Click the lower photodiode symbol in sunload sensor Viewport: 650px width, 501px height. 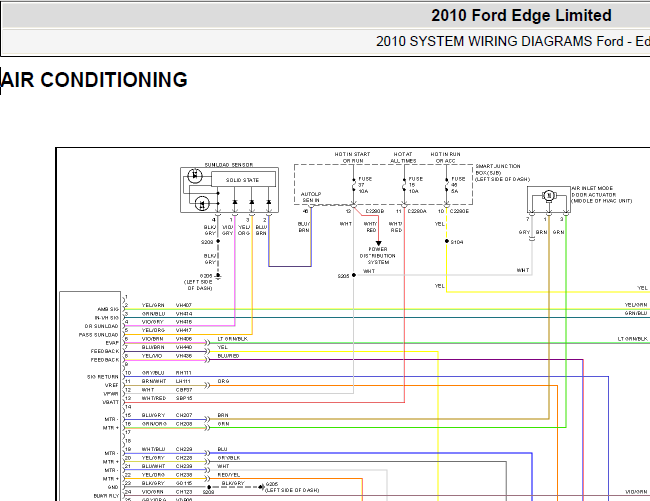[x=202, y=203]
